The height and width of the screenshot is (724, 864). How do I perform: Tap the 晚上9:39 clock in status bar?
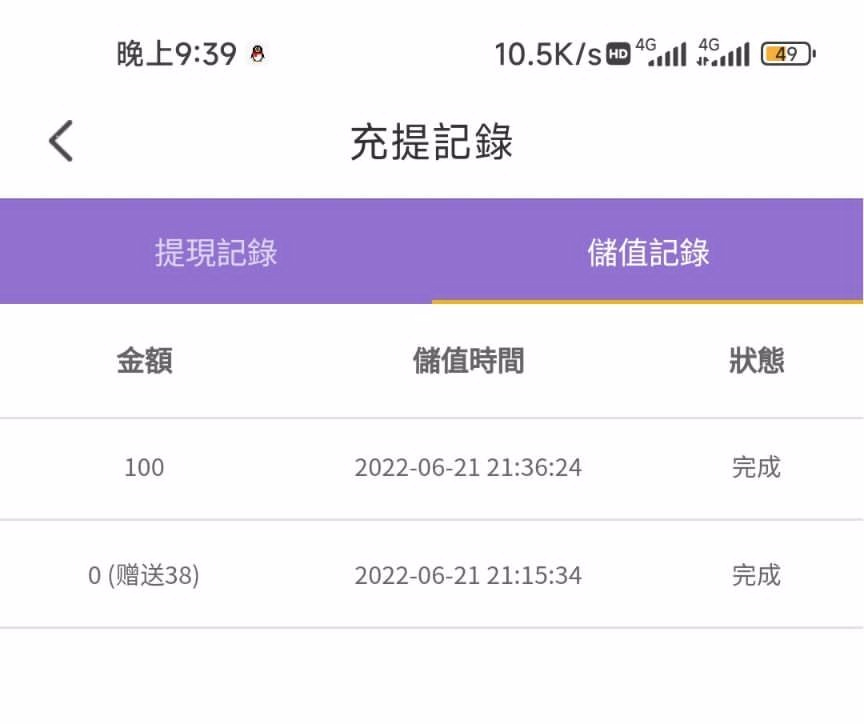pyautogui.click(x=176, y=54)
